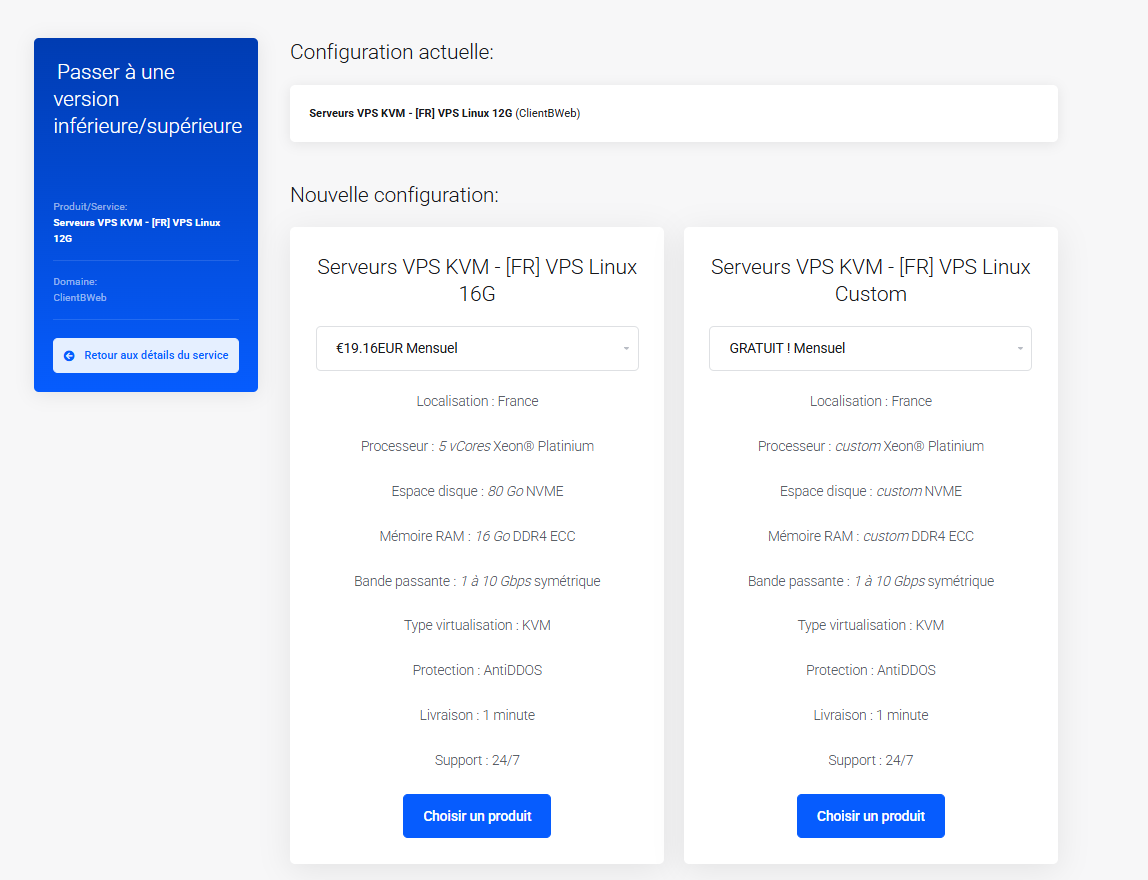Choose the VPS Linux 16G product
The width and height of the screenshot is (1148, 880).
(477, 816)
